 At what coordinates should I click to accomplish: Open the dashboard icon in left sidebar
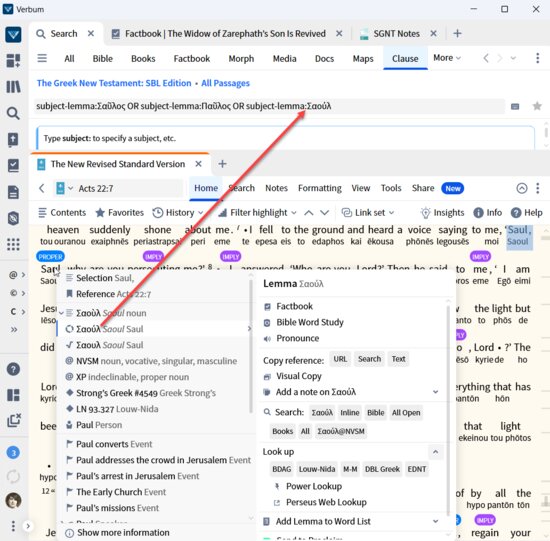click(13, 60)
